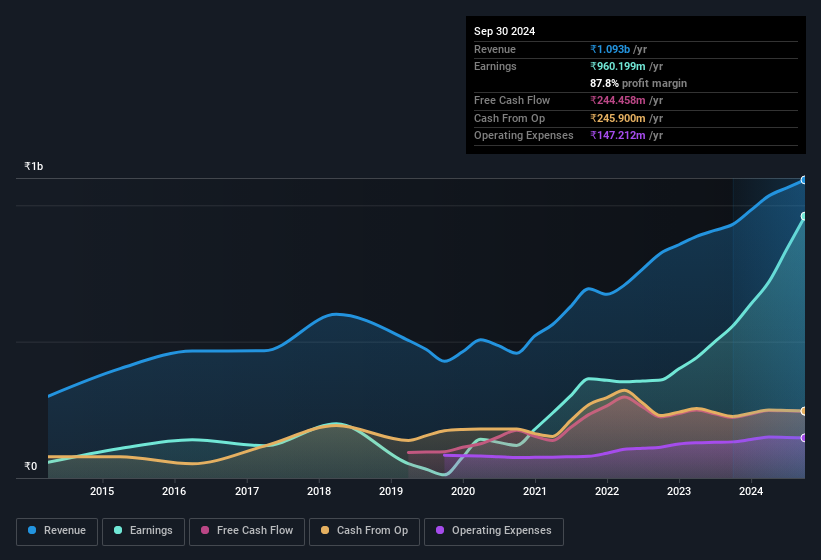Click the ₹244.458m free cash flow value
821x560 pixels.
point(618,100)
